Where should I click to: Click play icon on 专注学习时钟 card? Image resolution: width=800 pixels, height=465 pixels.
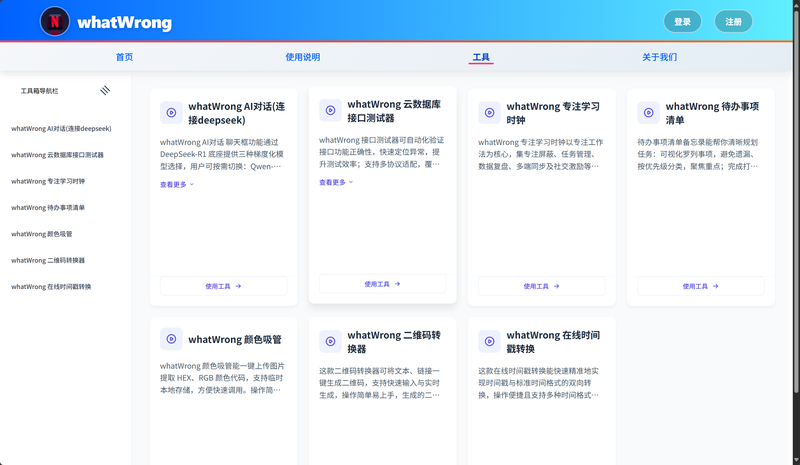490,113
